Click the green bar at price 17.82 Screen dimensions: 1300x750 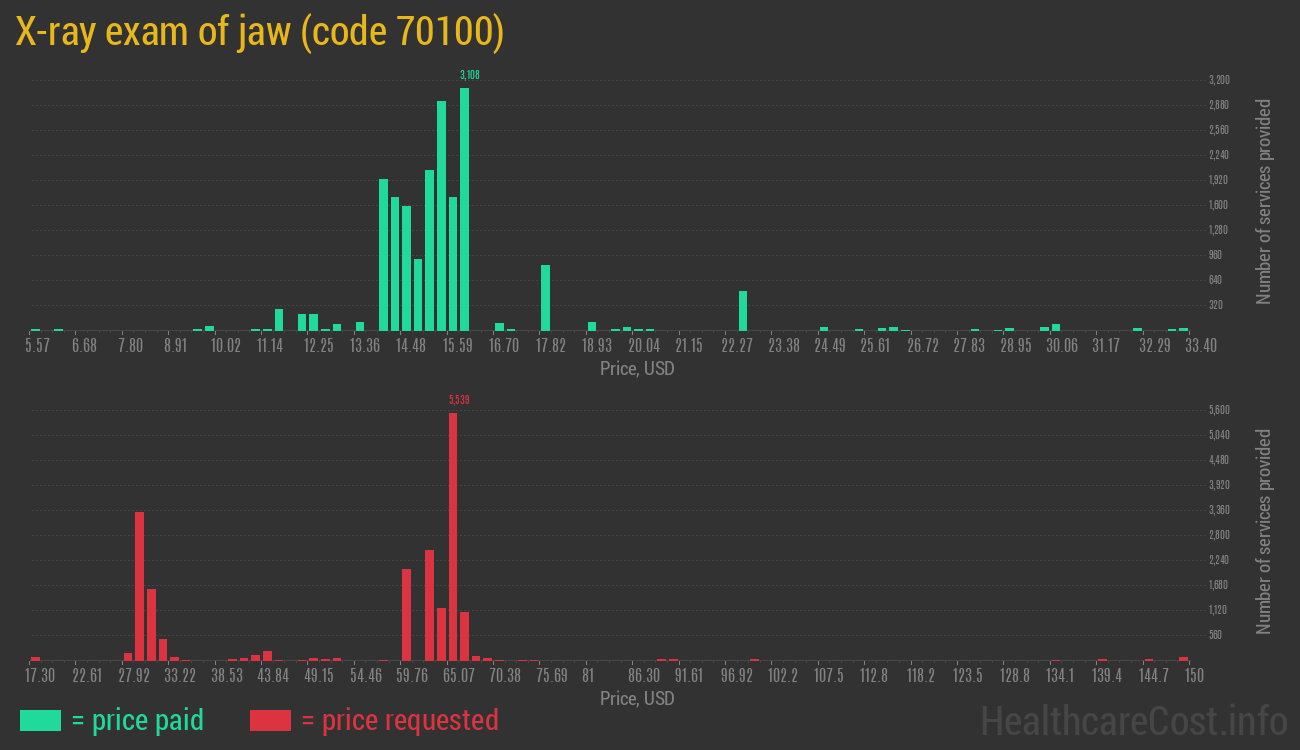545,297
